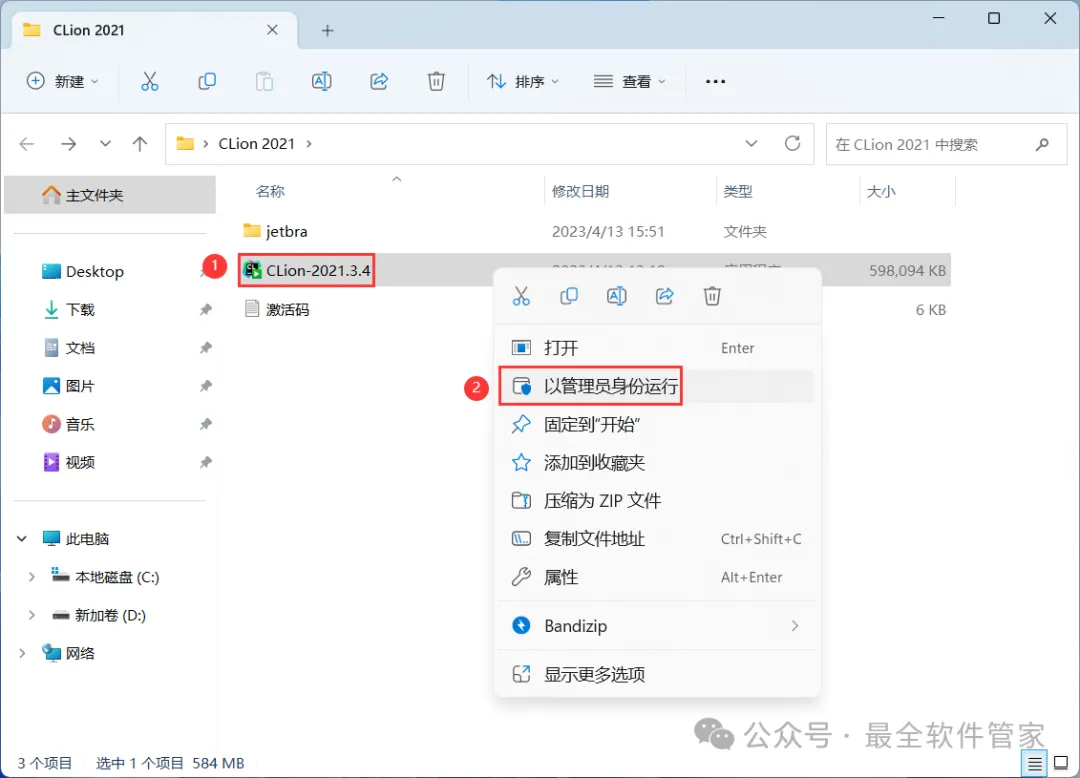Click Cut icon in the context menu

pyautogui.click(x=521, y=296)
